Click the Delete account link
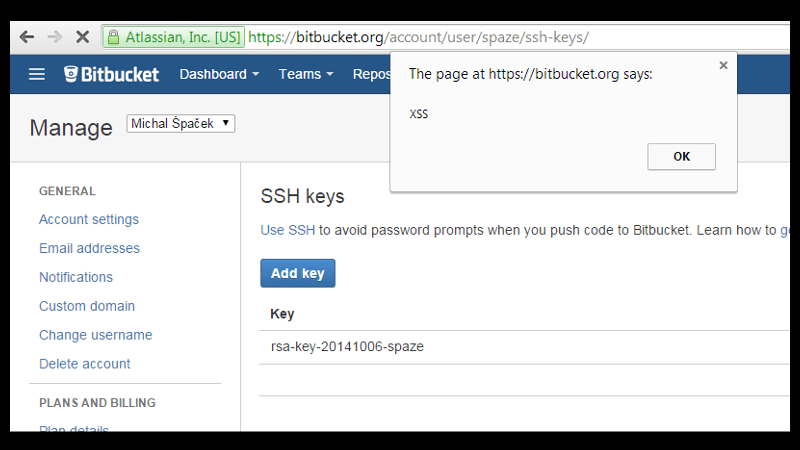Image resolution: width=800 pixels, height=450 pixels. coord(85,364)
